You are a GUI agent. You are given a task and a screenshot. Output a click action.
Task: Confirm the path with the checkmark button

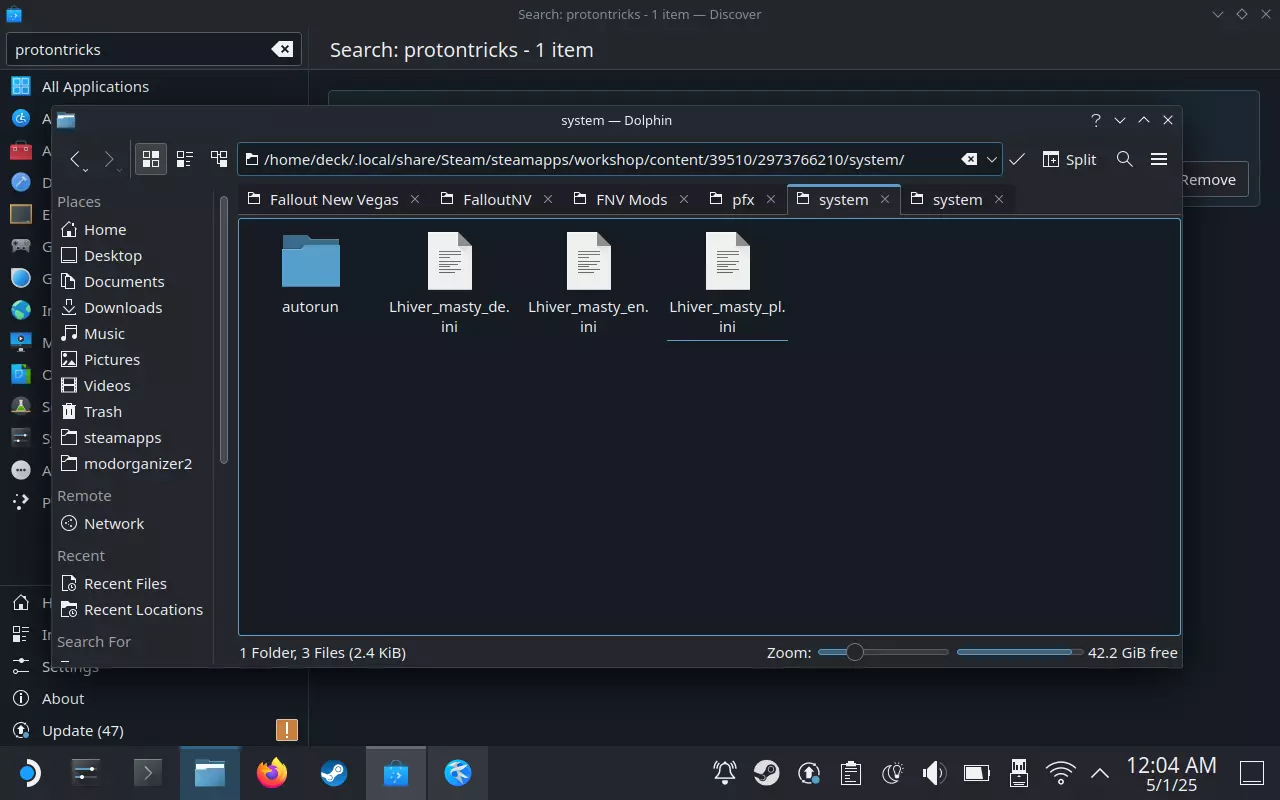point(1017,159)
